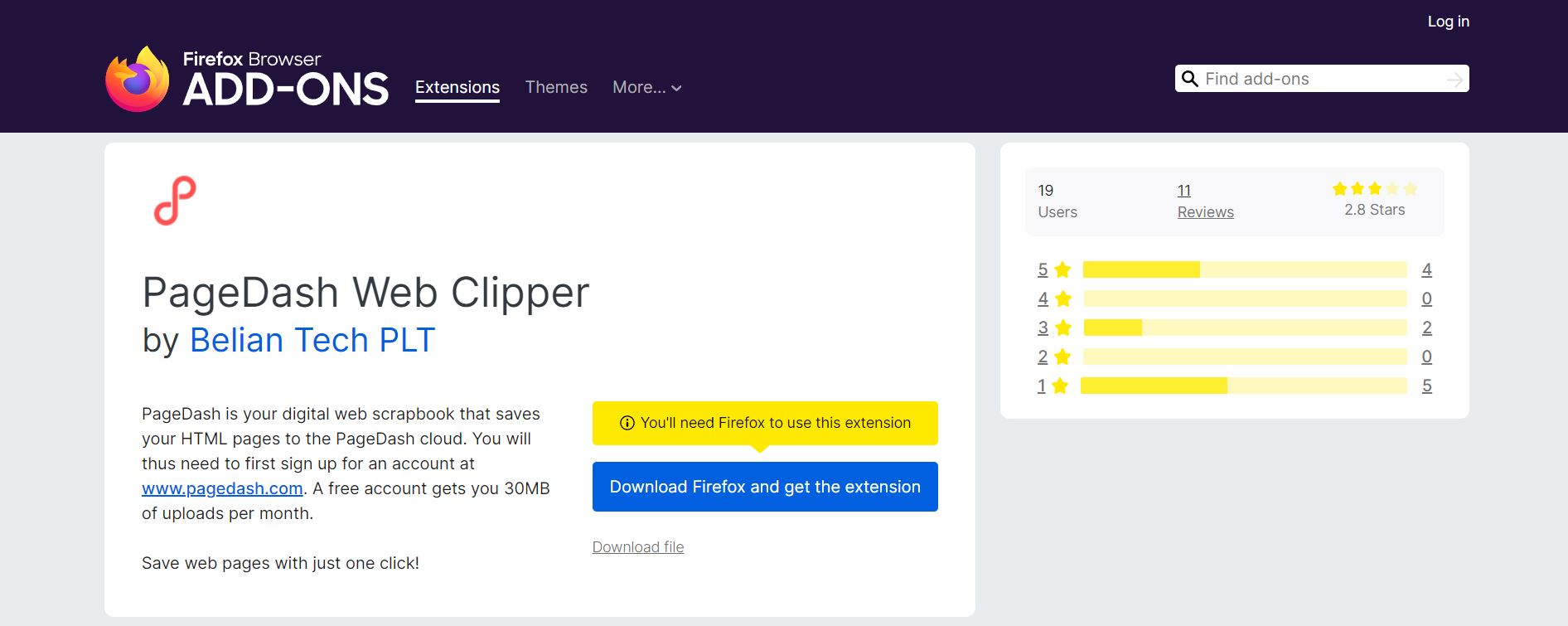Open the www.pagedash.com link
Viewport: 1568px width, 626px height.
coord(222,488)
